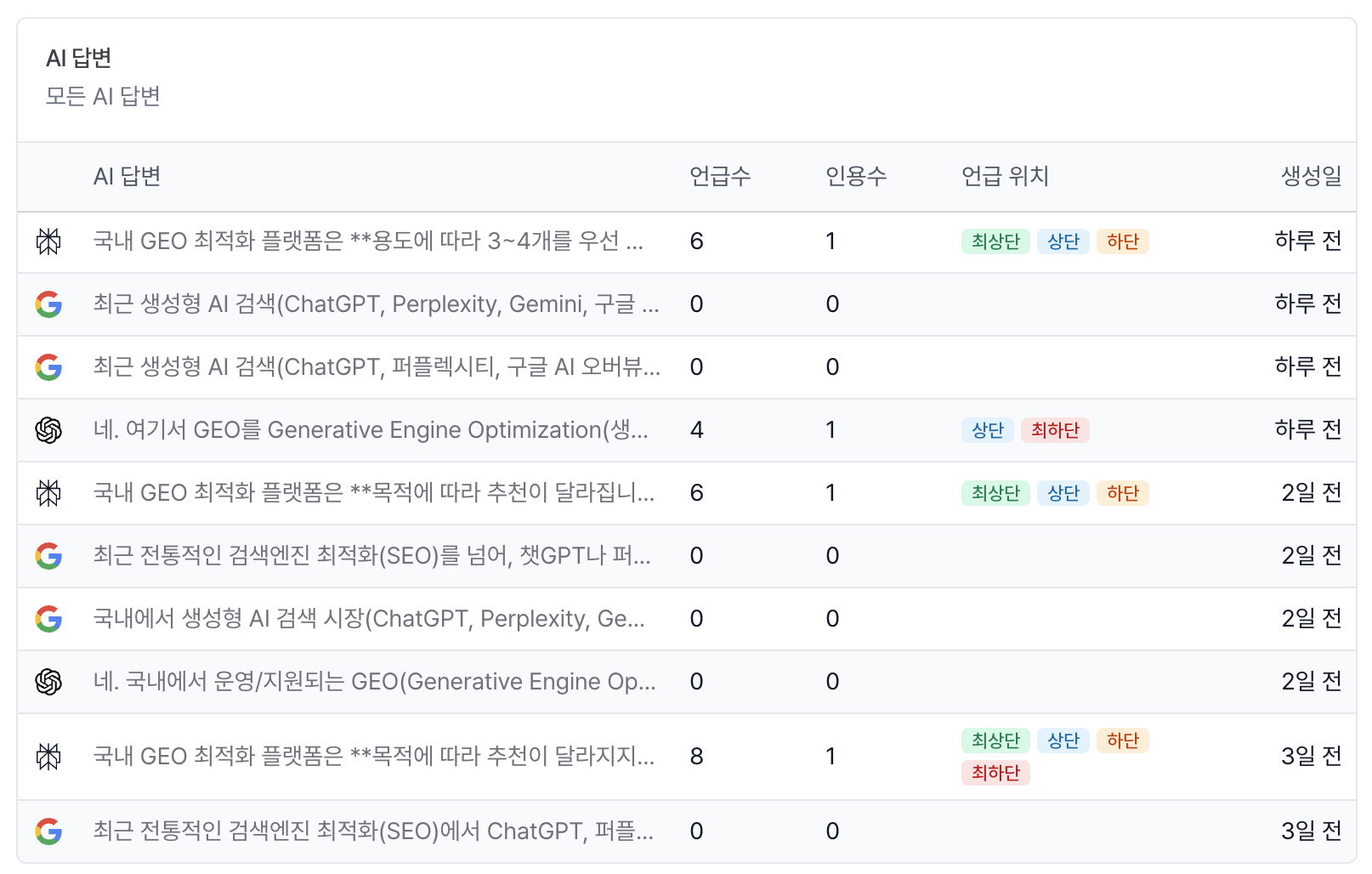Click citation count 1 in the '용도에 따라' row
This screenshot has width=1372, height=874.
click(831, 241)
